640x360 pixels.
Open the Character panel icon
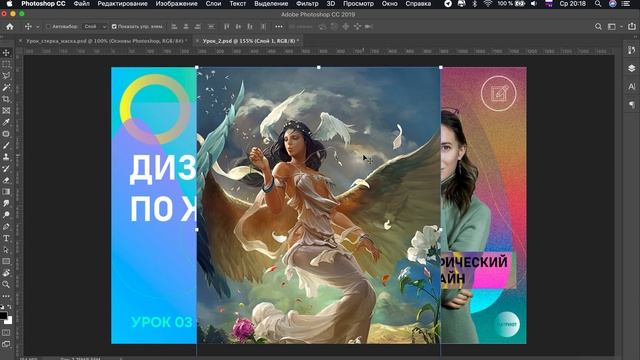click(631, 87)
